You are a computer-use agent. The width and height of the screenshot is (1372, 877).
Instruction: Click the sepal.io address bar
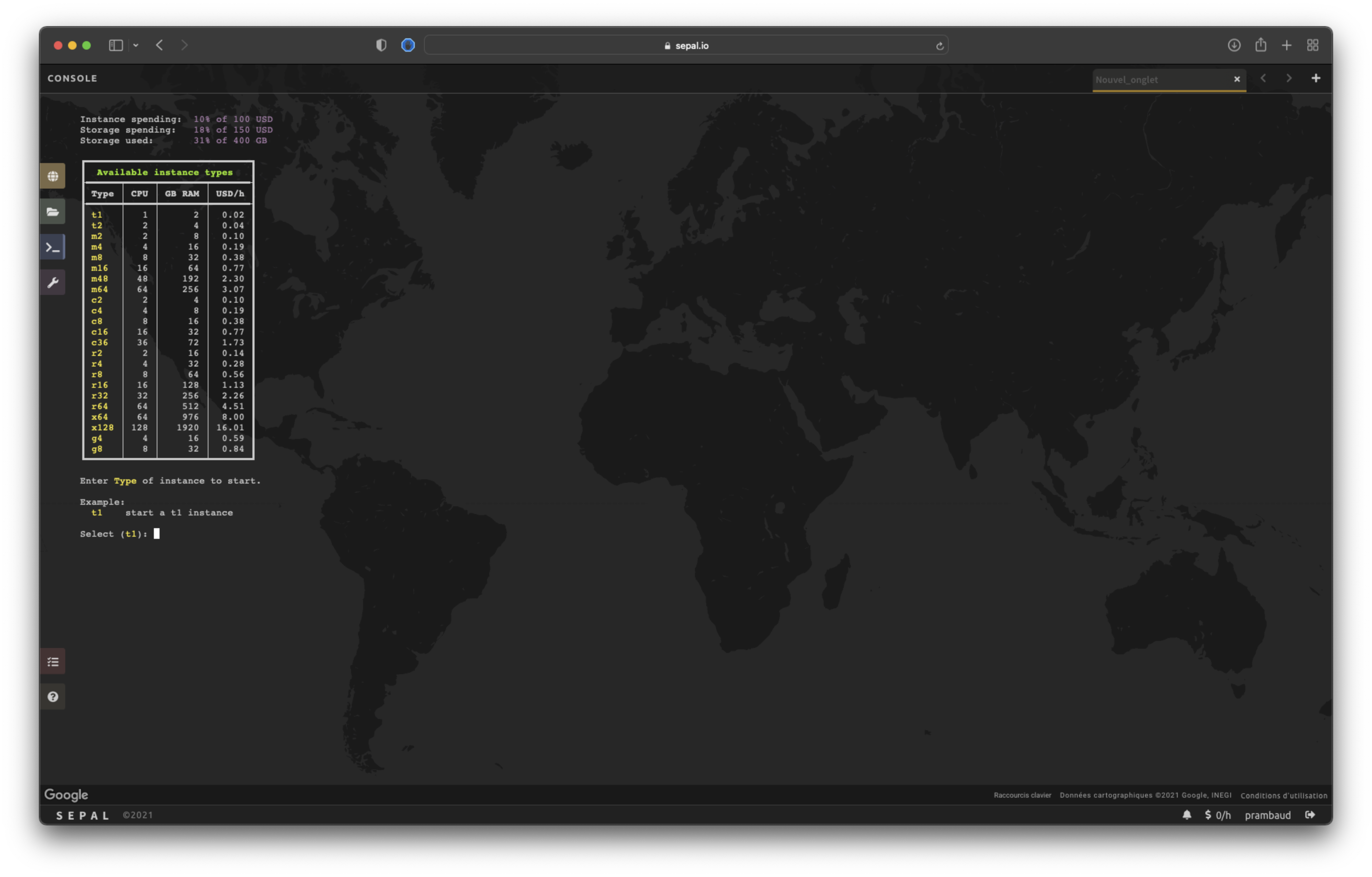pyautogui.click(x=685, y=45)
